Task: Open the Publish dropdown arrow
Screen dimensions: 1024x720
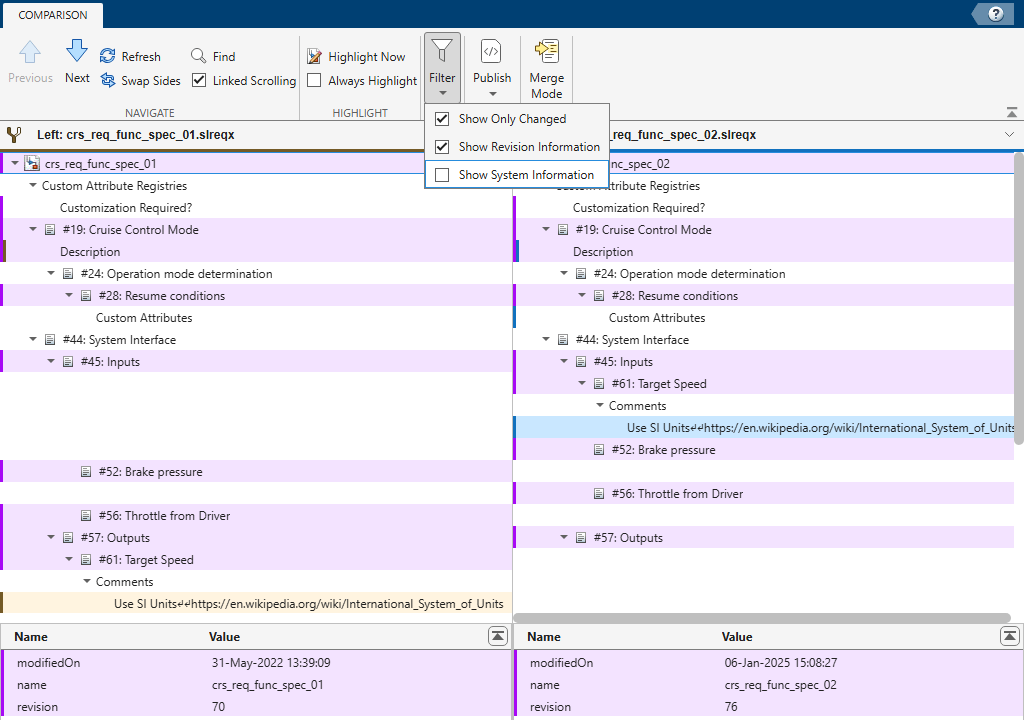Action: [492, 93]
